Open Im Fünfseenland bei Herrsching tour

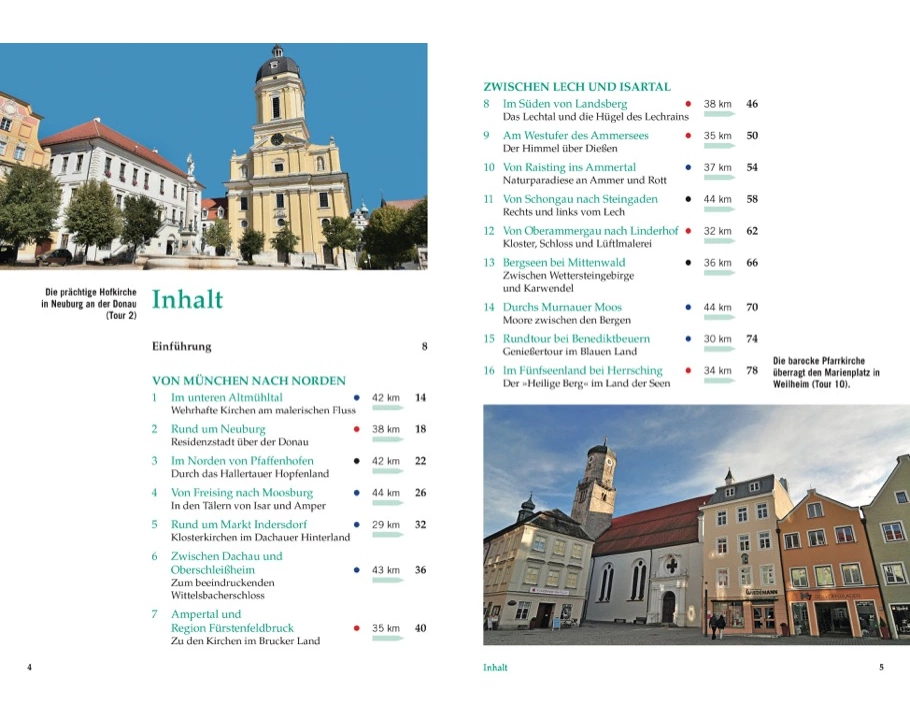[582, 370]
